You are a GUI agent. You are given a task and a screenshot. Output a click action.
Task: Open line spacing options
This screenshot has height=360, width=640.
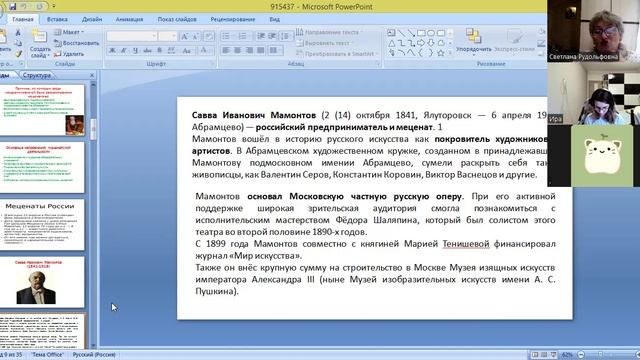click(x=287, y=37)
